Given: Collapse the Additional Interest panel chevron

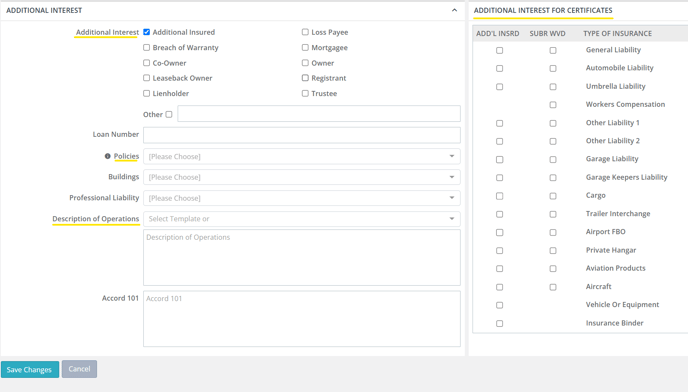Looking at the screenshot, I should pos(454,10).
